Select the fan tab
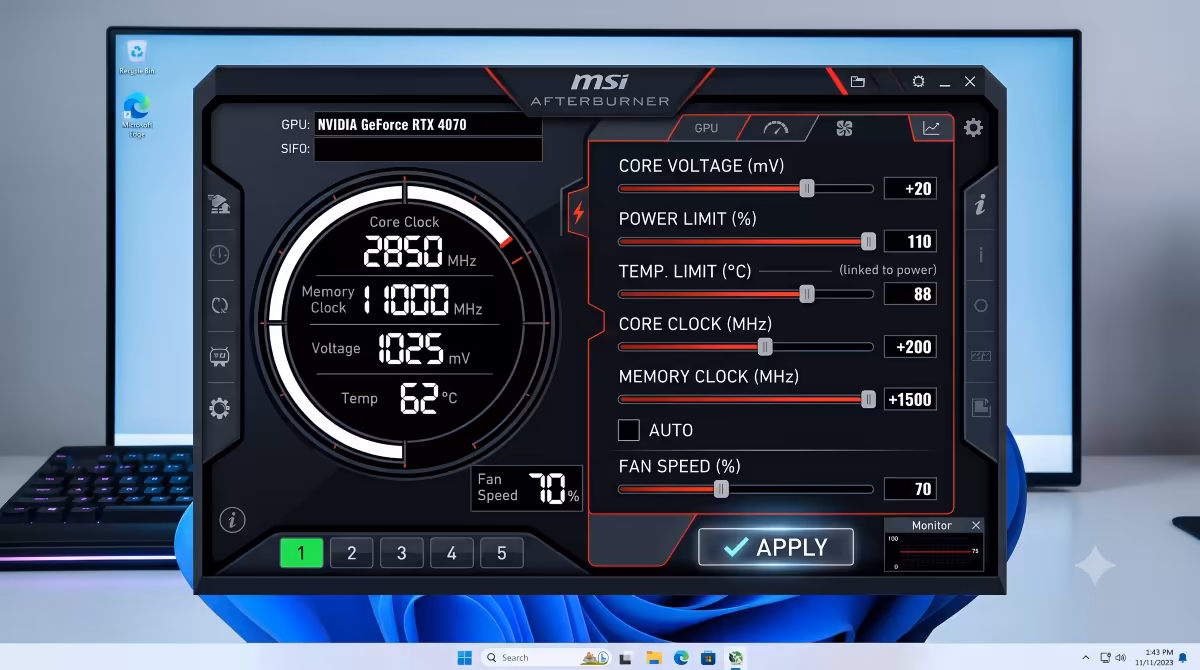 click(844, 128)
